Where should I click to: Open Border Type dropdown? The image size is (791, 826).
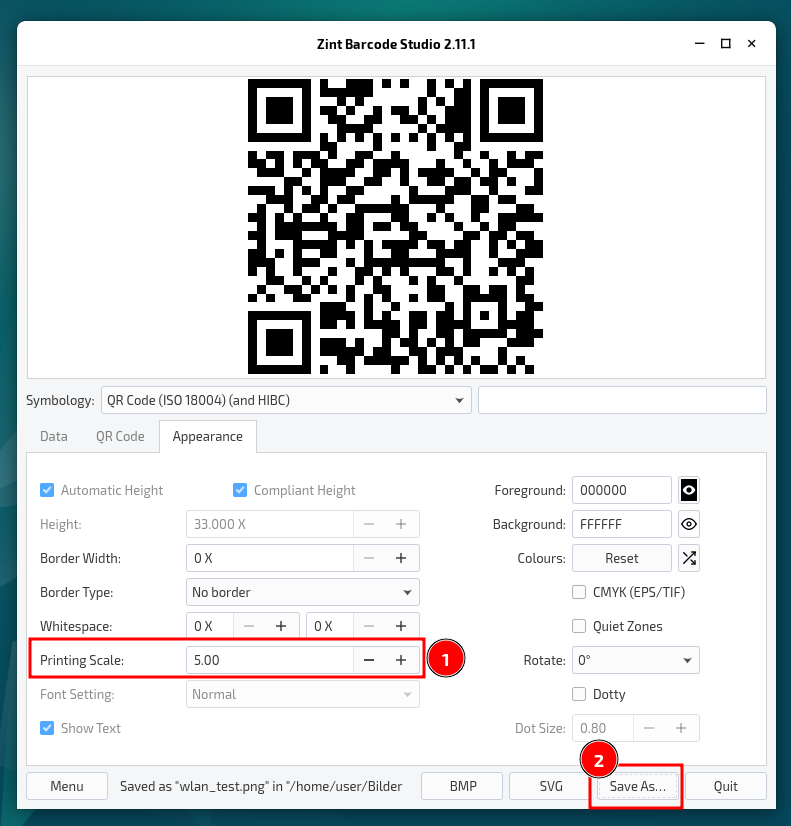(303, 592)
